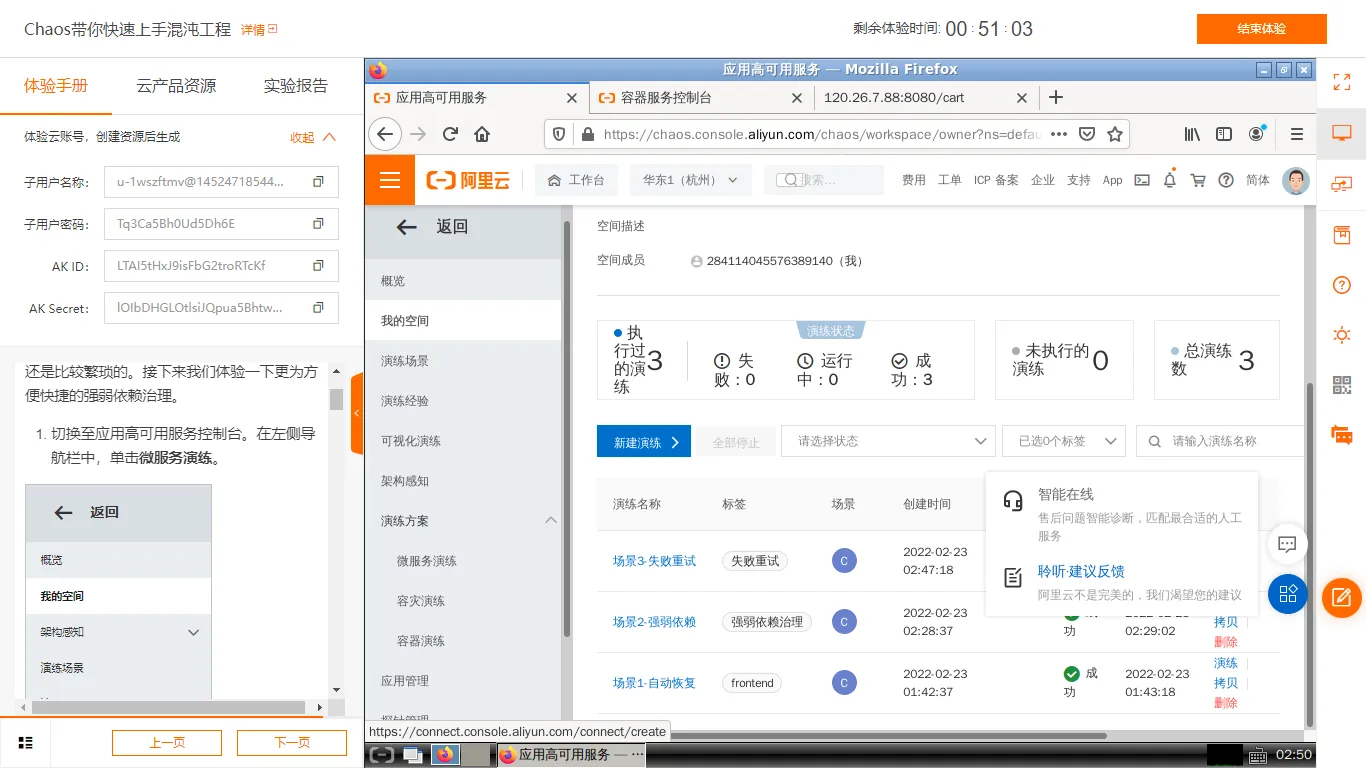The height and width of the screenshot is (768, 1366).
Task: Click the sun brightness icon in the right sidebar
Action: (x=1342, y=335)
